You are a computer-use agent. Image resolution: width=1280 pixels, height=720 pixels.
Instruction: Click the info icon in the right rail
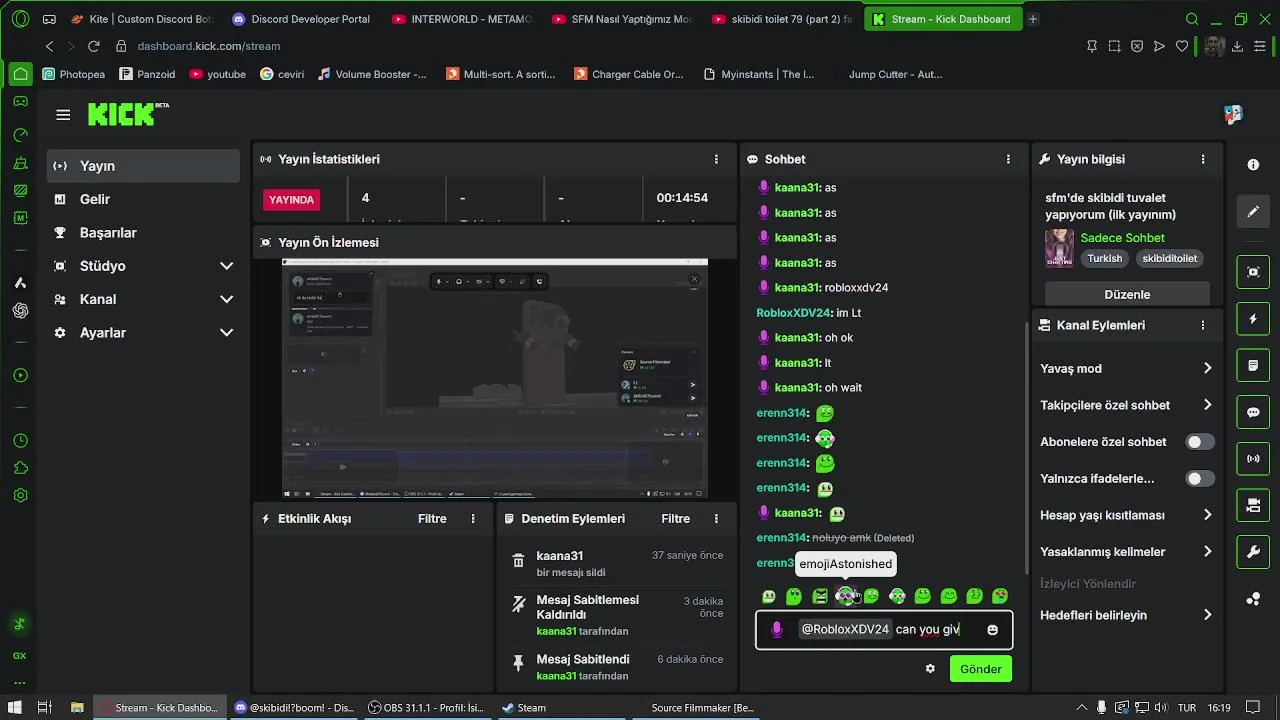pos(1253,165)
